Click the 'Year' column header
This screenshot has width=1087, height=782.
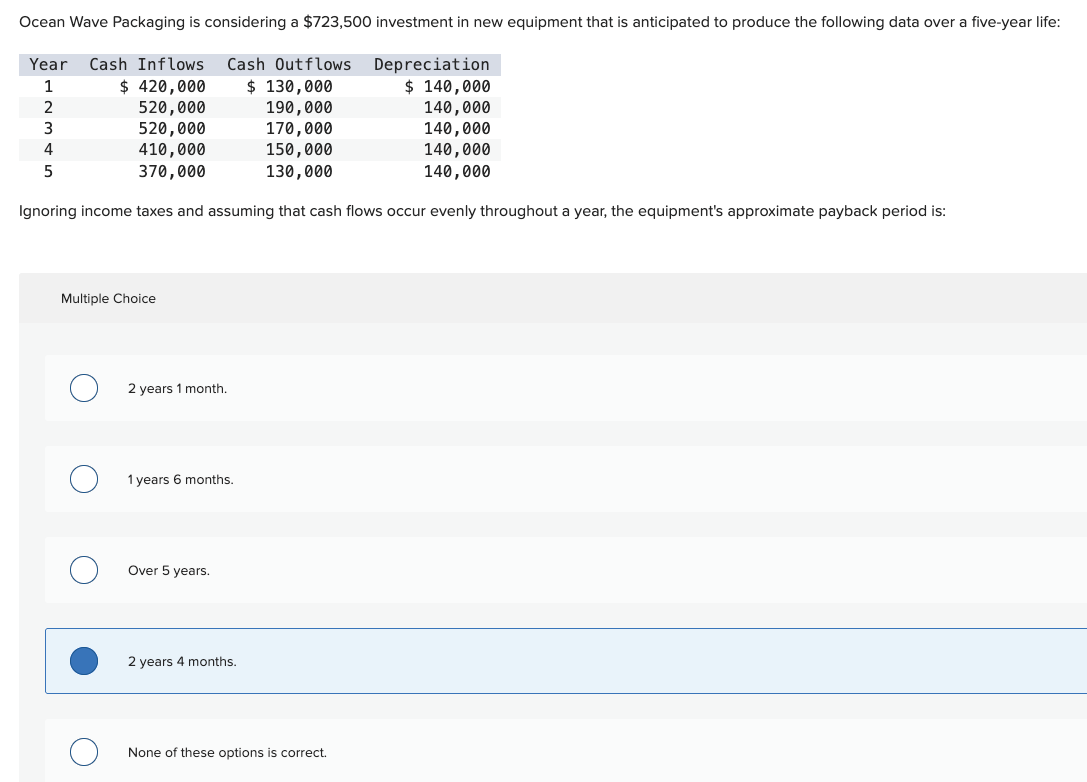click(x=49, y=64)
